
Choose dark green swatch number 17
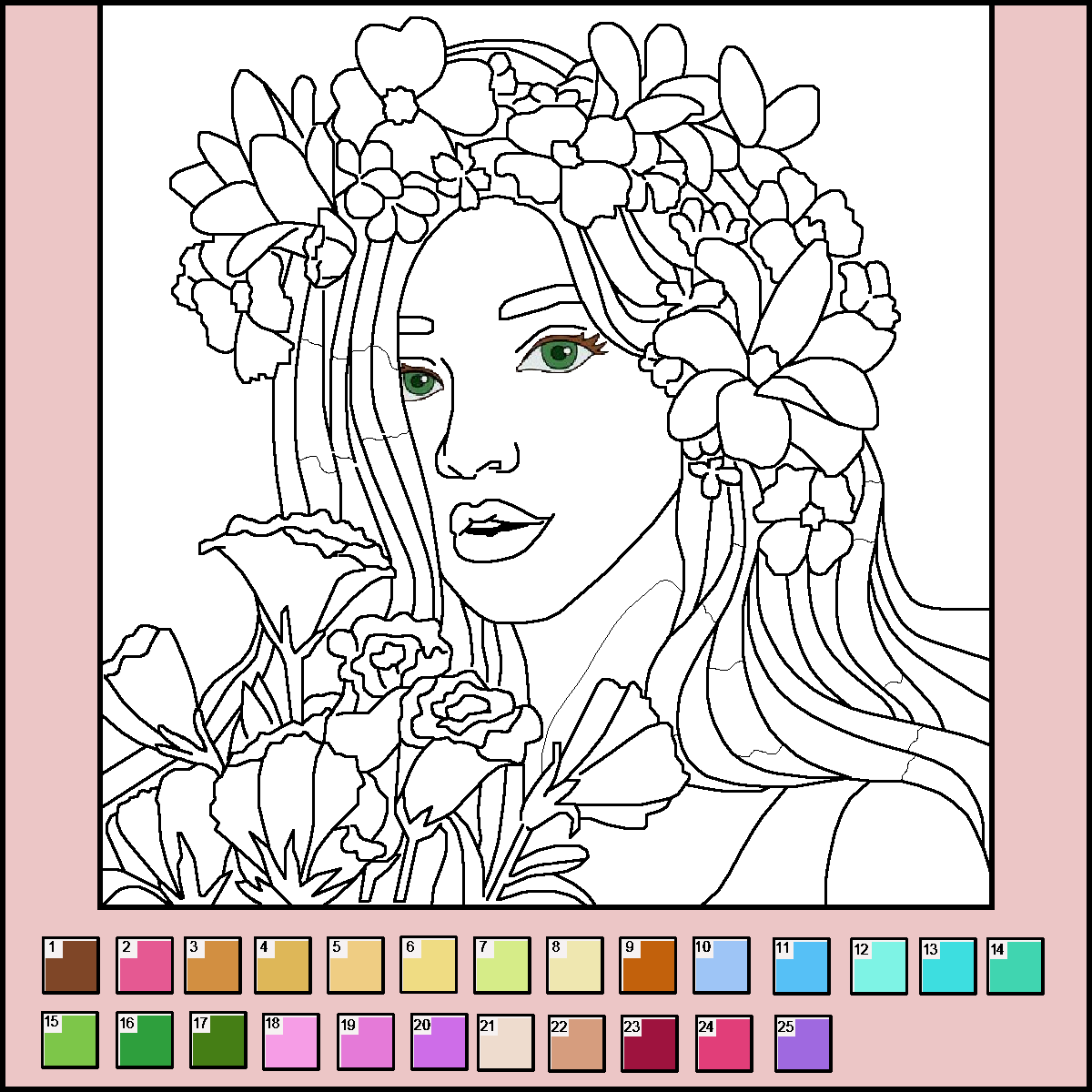[x=218, y=1041]
